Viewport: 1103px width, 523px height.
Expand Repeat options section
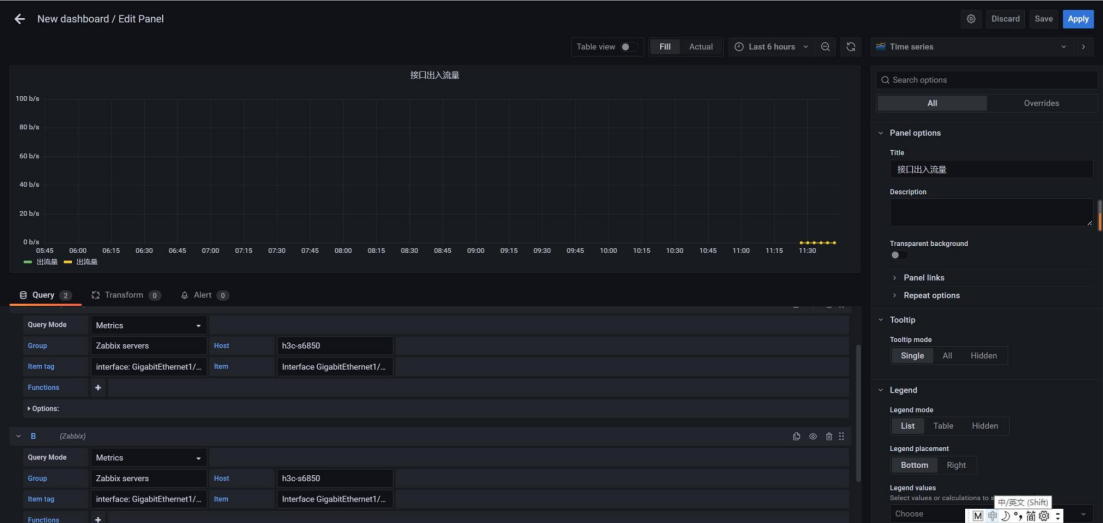[931, 295]
